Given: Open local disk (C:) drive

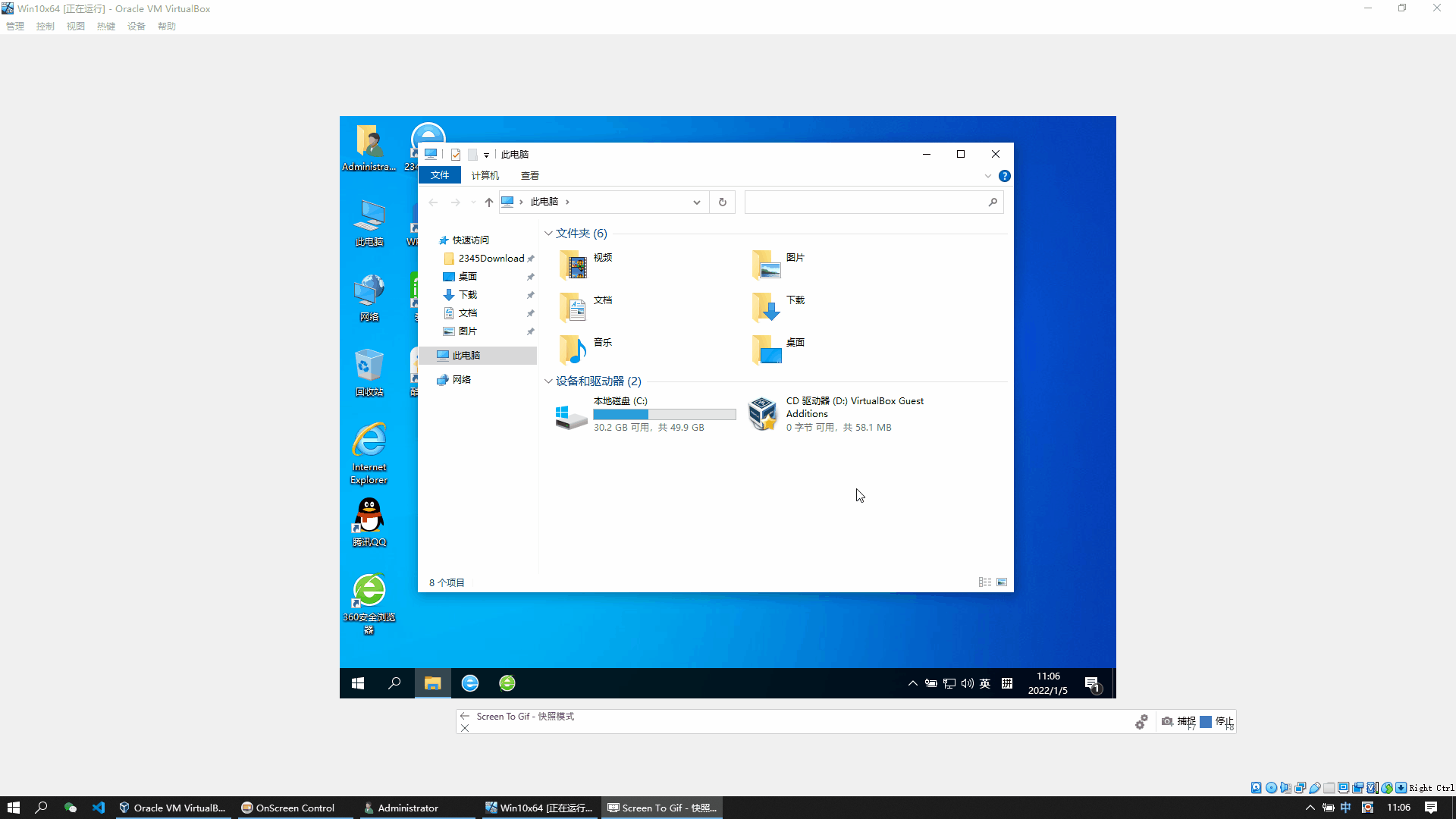Looking at the screenshot, I should pos(572,415).
